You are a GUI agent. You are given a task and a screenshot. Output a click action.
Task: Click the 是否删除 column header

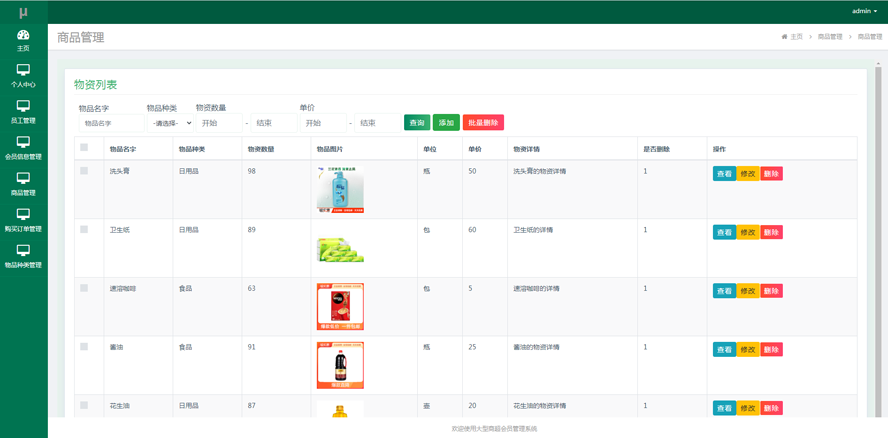657,149
